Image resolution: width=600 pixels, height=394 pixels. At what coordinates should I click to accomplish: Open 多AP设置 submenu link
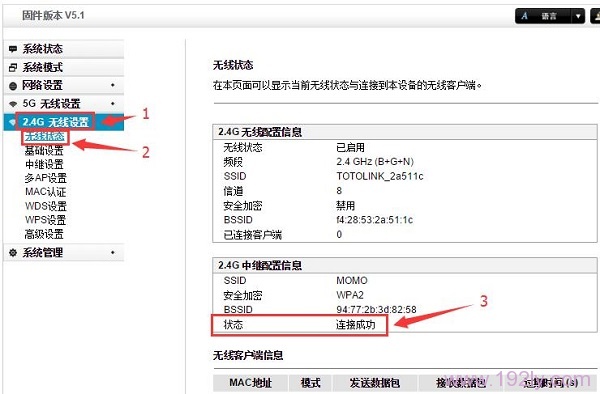[x=46, y=178]
